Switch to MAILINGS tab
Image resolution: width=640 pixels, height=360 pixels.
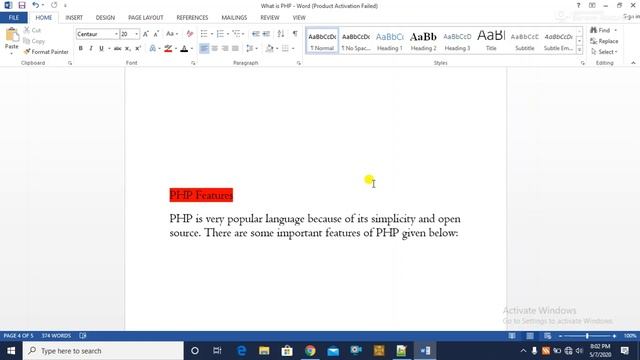click(234, 18)
